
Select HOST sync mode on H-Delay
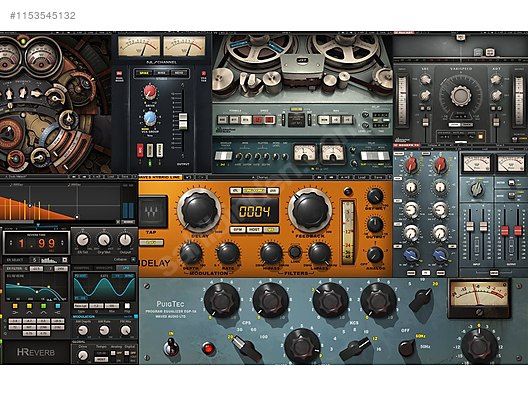point(254,230)
